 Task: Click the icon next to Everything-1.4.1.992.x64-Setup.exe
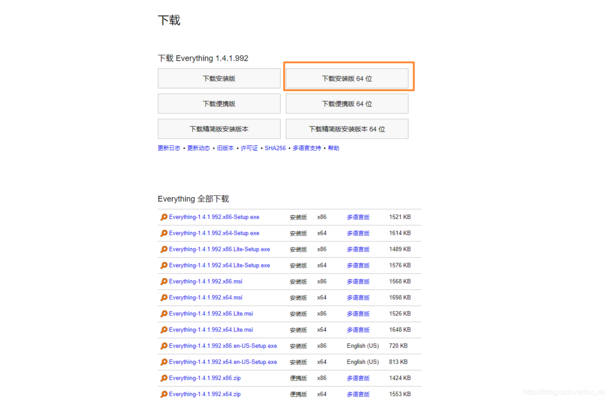click(x=164, y=233)
